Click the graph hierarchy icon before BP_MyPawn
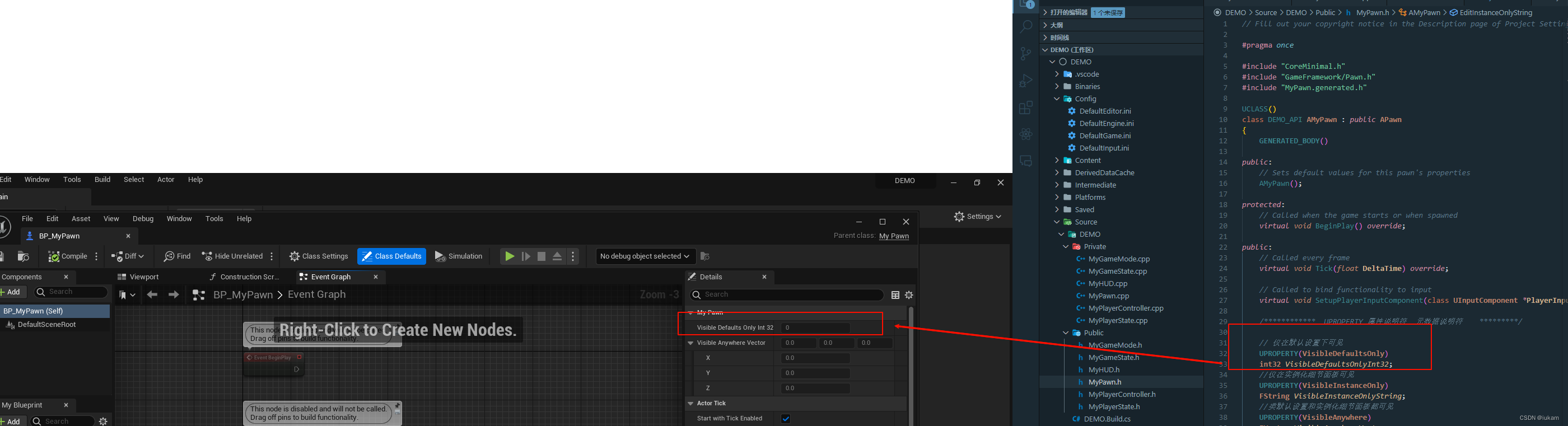 tap(198, 295)
